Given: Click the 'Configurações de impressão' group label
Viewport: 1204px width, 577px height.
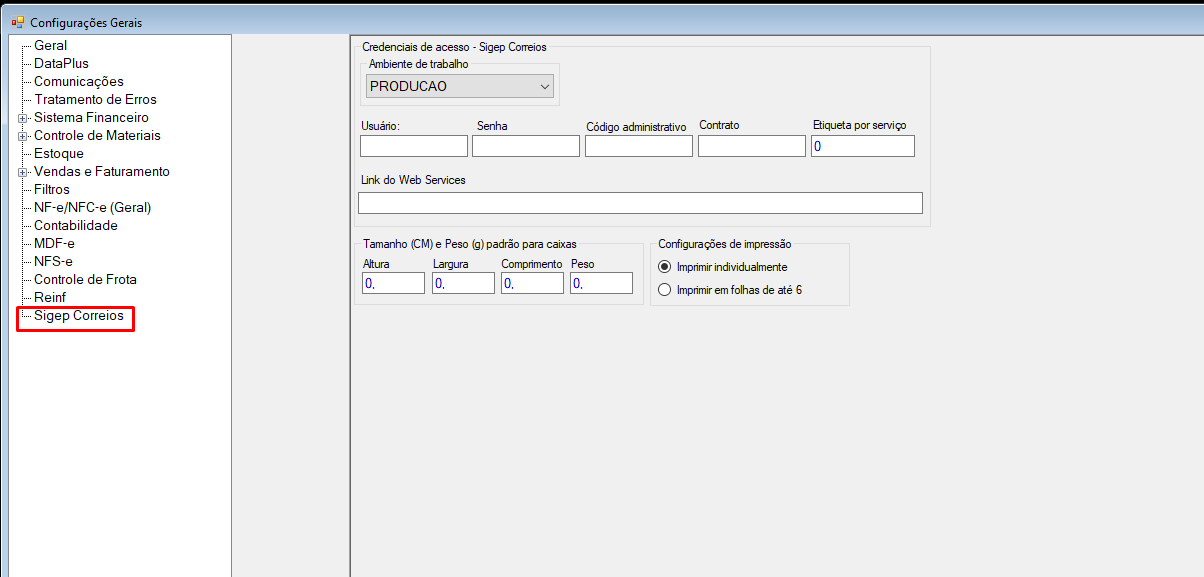Looking at the screenshot, I should [725, 244].
